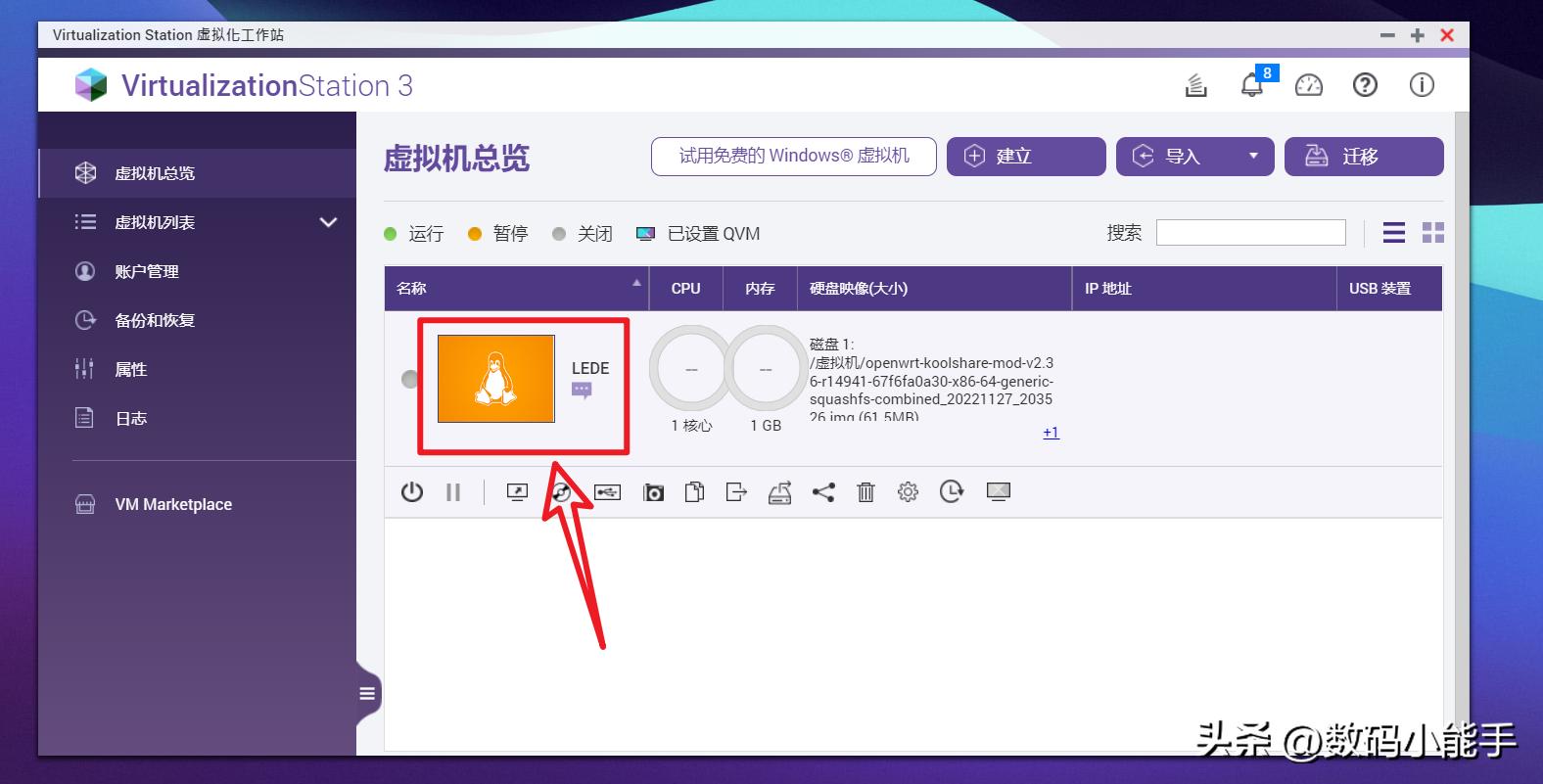Click the LEDE status indicator dot
1543x784 pixels.
[x=410, y=379]
